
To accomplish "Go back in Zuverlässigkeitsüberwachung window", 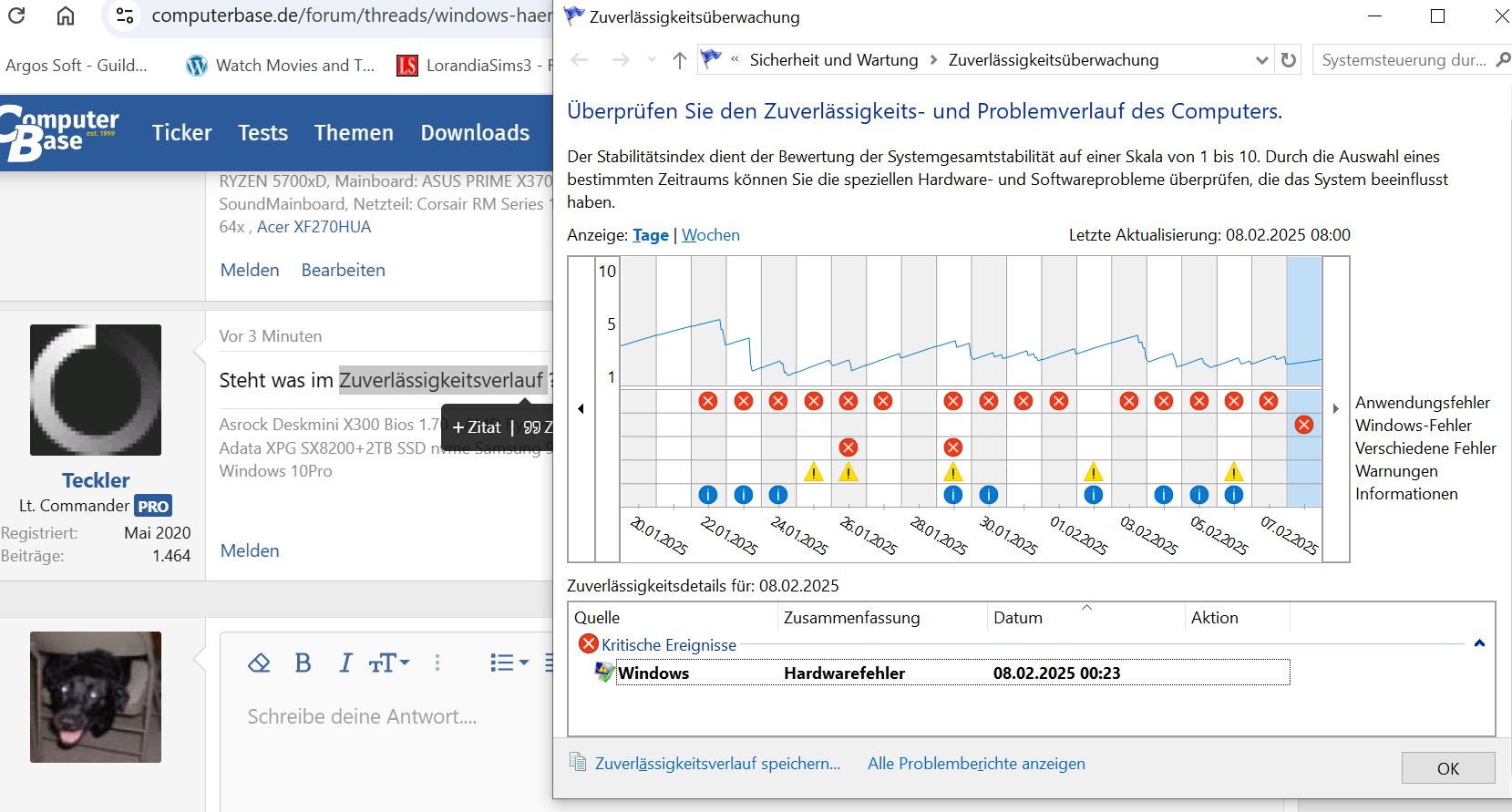I will tap(580, 60).
